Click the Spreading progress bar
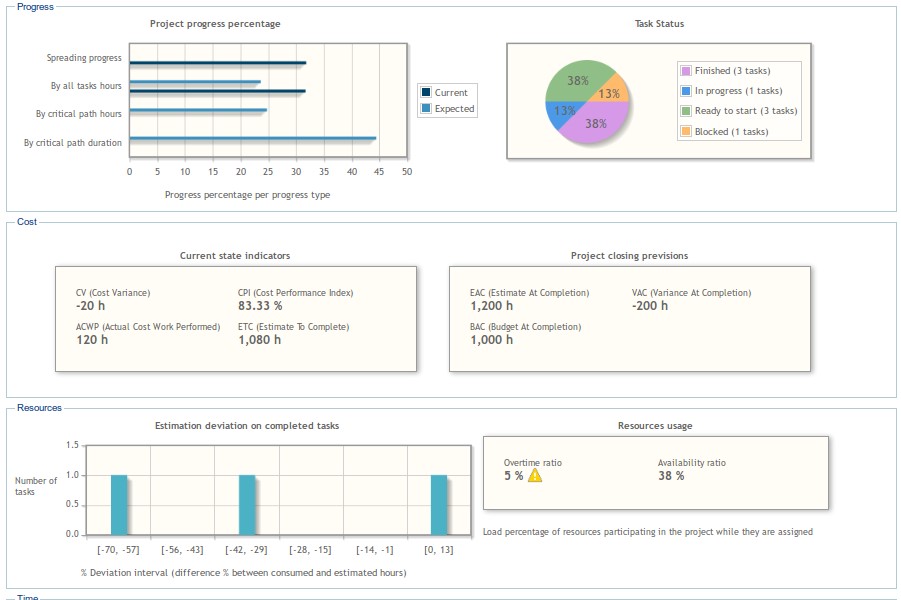Image resolution: width=901 pixels, height=600 pixels. coord(217,63)
